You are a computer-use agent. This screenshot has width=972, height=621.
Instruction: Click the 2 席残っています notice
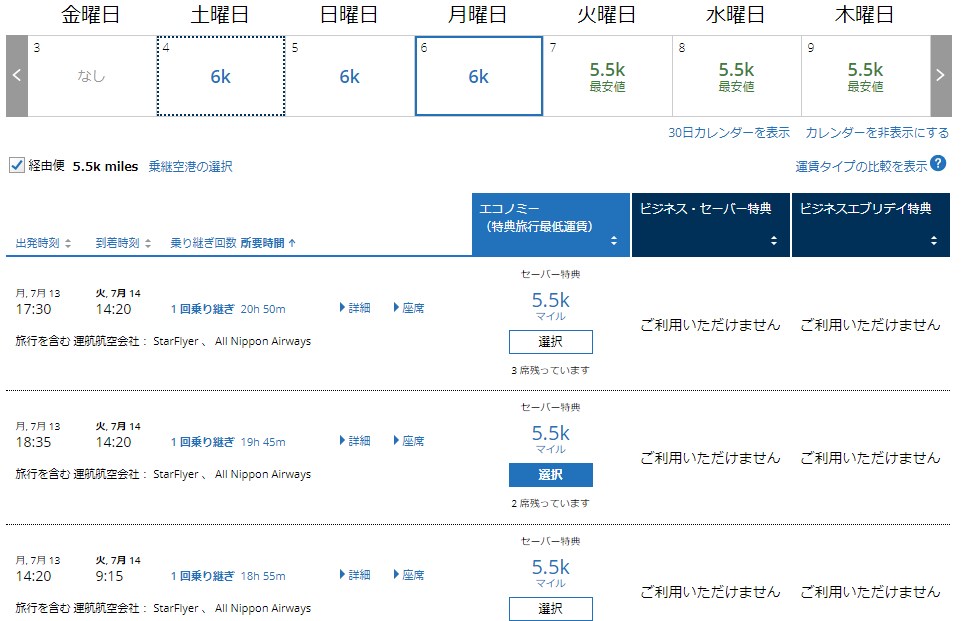(x=550, y=503)
